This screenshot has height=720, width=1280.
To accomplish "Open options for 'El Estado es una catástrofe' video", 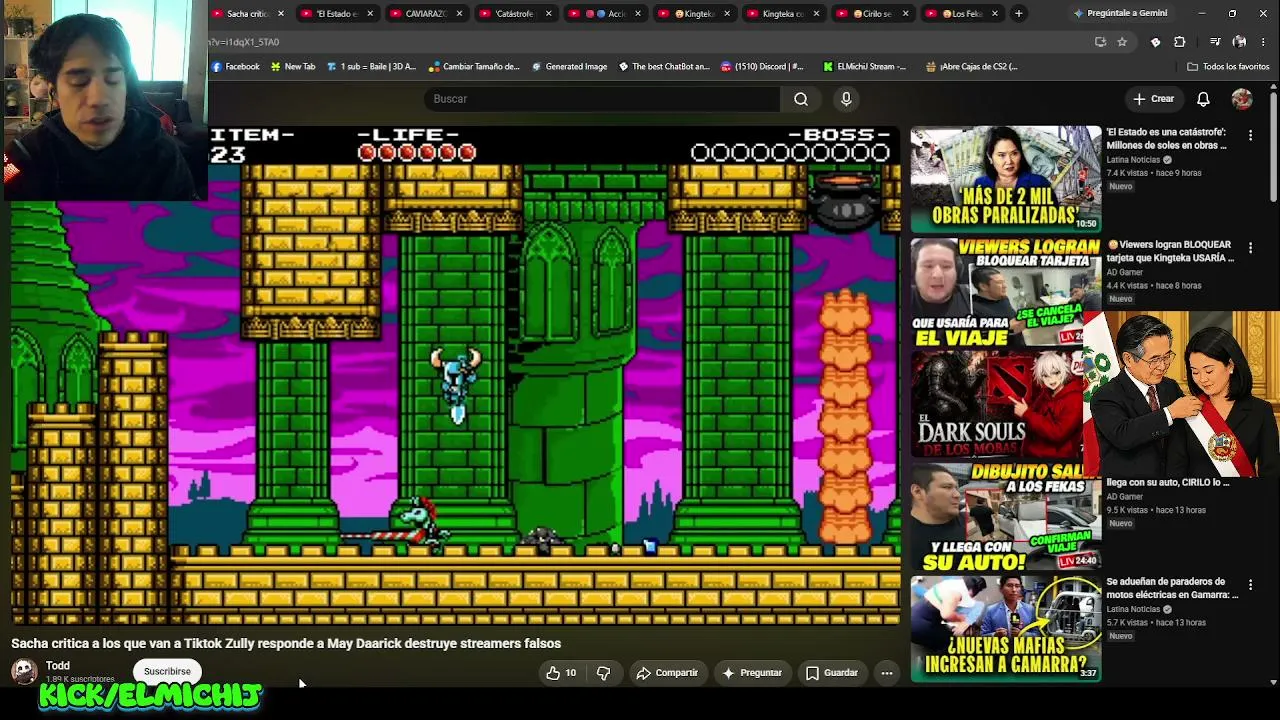I will [x=1250, y=134].
